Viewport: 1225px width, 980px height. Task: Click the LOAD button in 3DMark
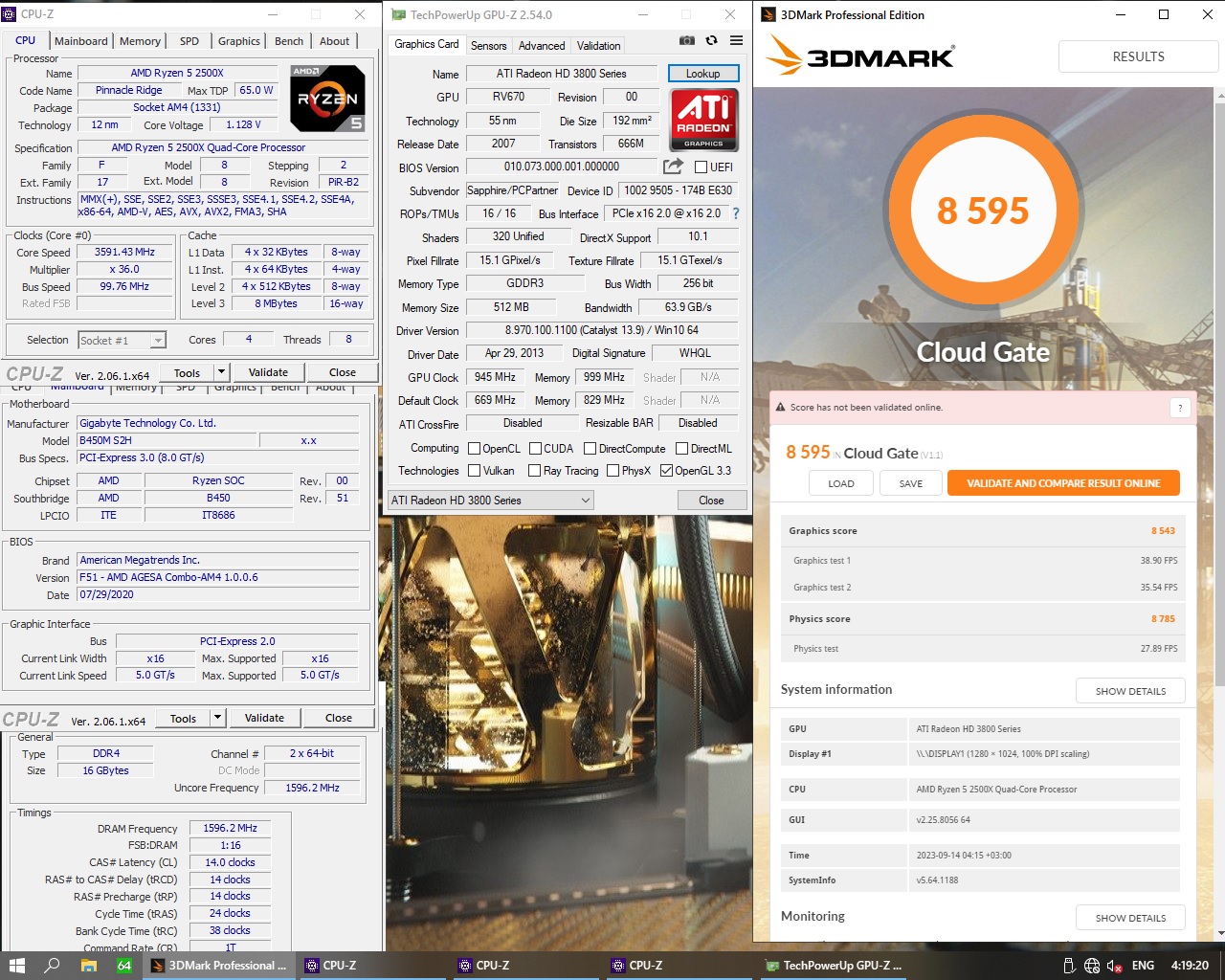(841, 483)
